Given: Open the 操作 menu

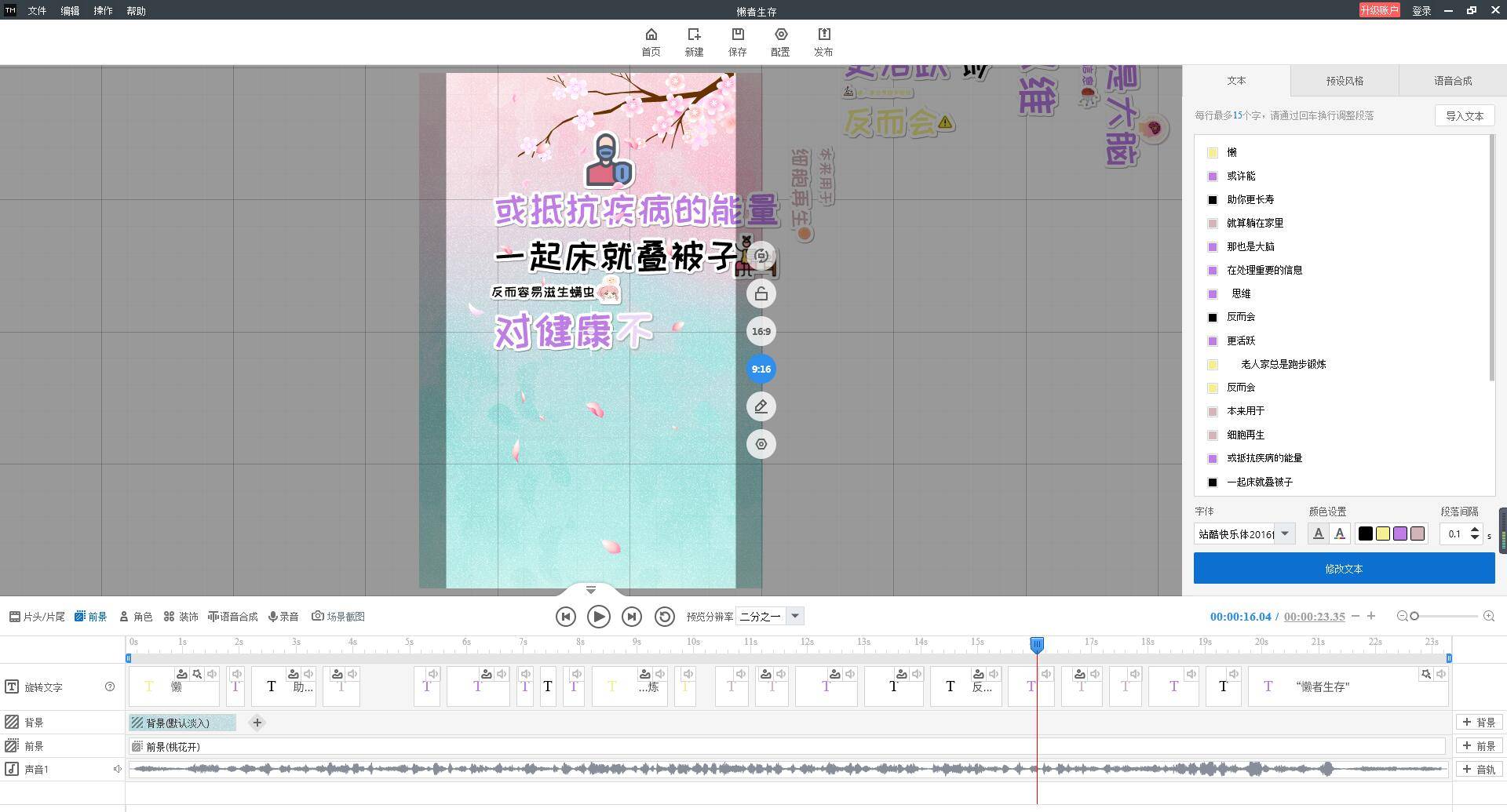Looking at the screenshot, I should 103,11.
